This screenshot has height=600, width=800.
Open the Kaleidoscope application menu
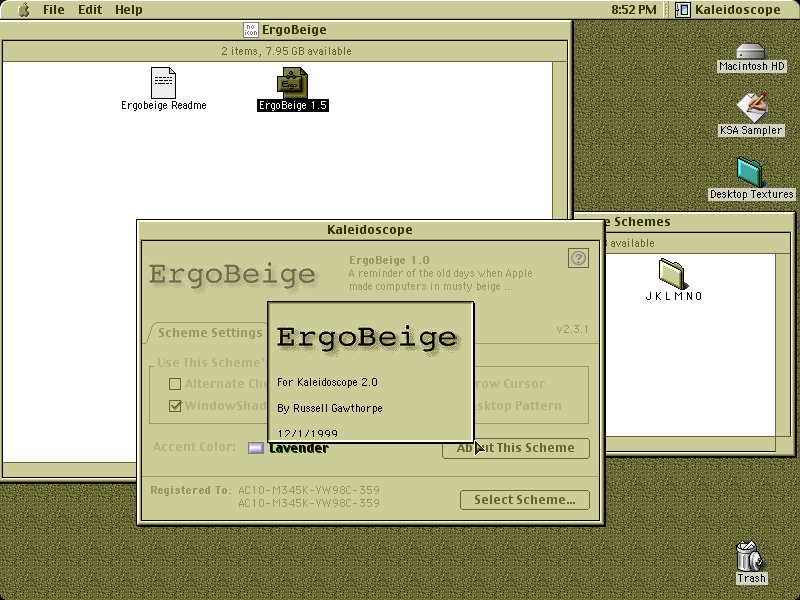point(728,10)
